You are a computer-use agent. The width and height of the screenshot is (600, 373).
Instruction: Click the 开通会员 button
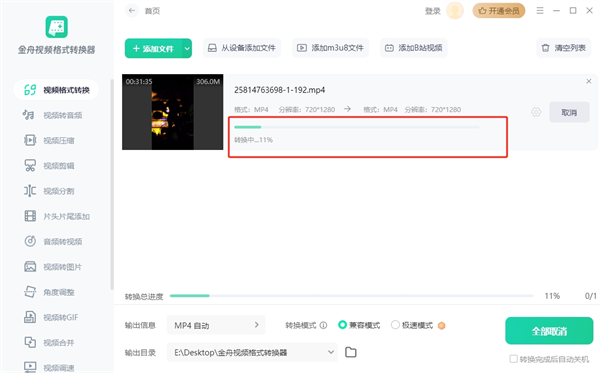click(499, 11)
